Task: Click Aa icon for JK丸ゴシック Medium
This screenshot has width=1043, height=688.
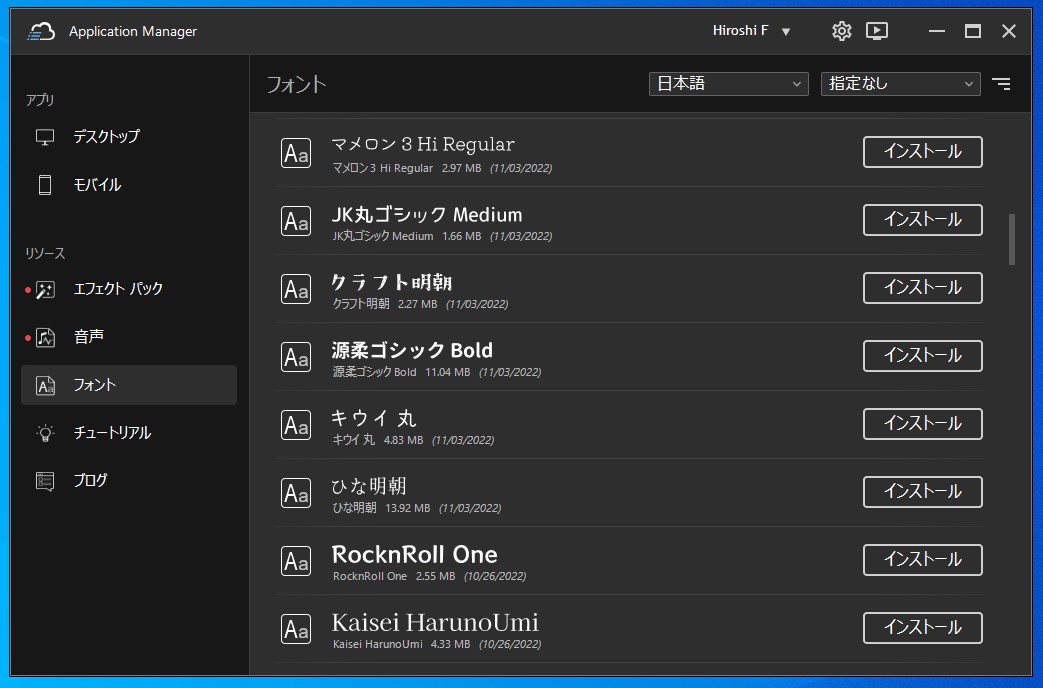Action: tap(296, 221)
